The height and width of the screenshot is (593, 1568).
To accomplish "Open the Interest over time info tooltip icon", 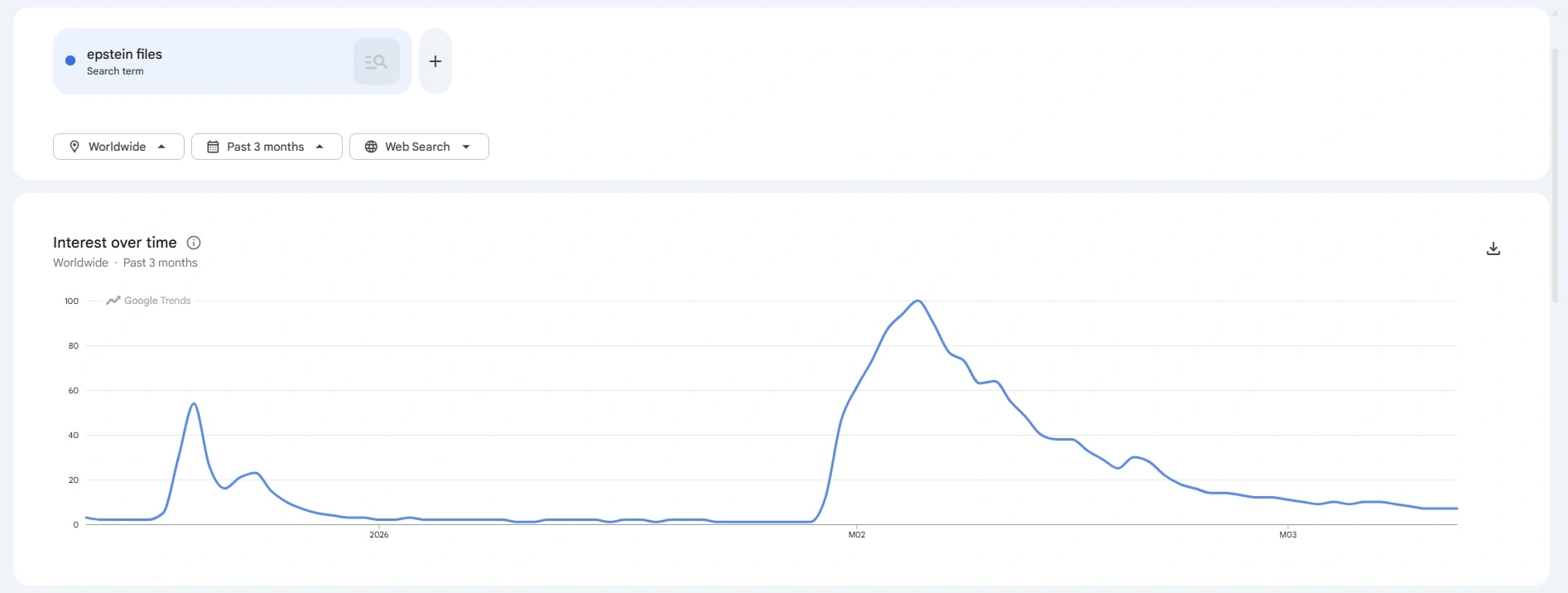I will click(194, 243).
